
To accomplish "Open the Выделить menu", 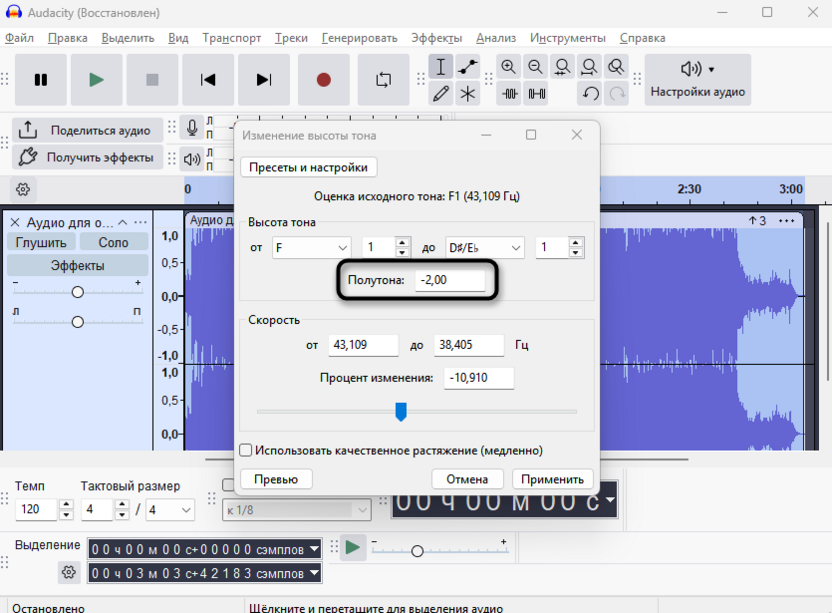I will coord(128,38).
